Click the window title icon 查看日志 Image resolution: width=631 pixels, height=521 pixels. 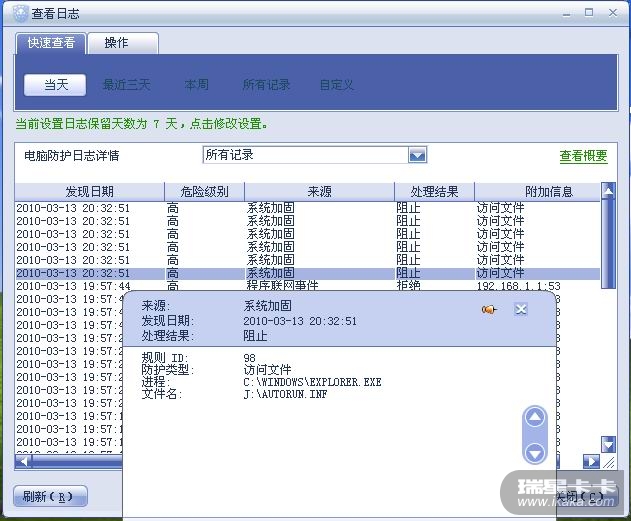[x=21, y=13]
